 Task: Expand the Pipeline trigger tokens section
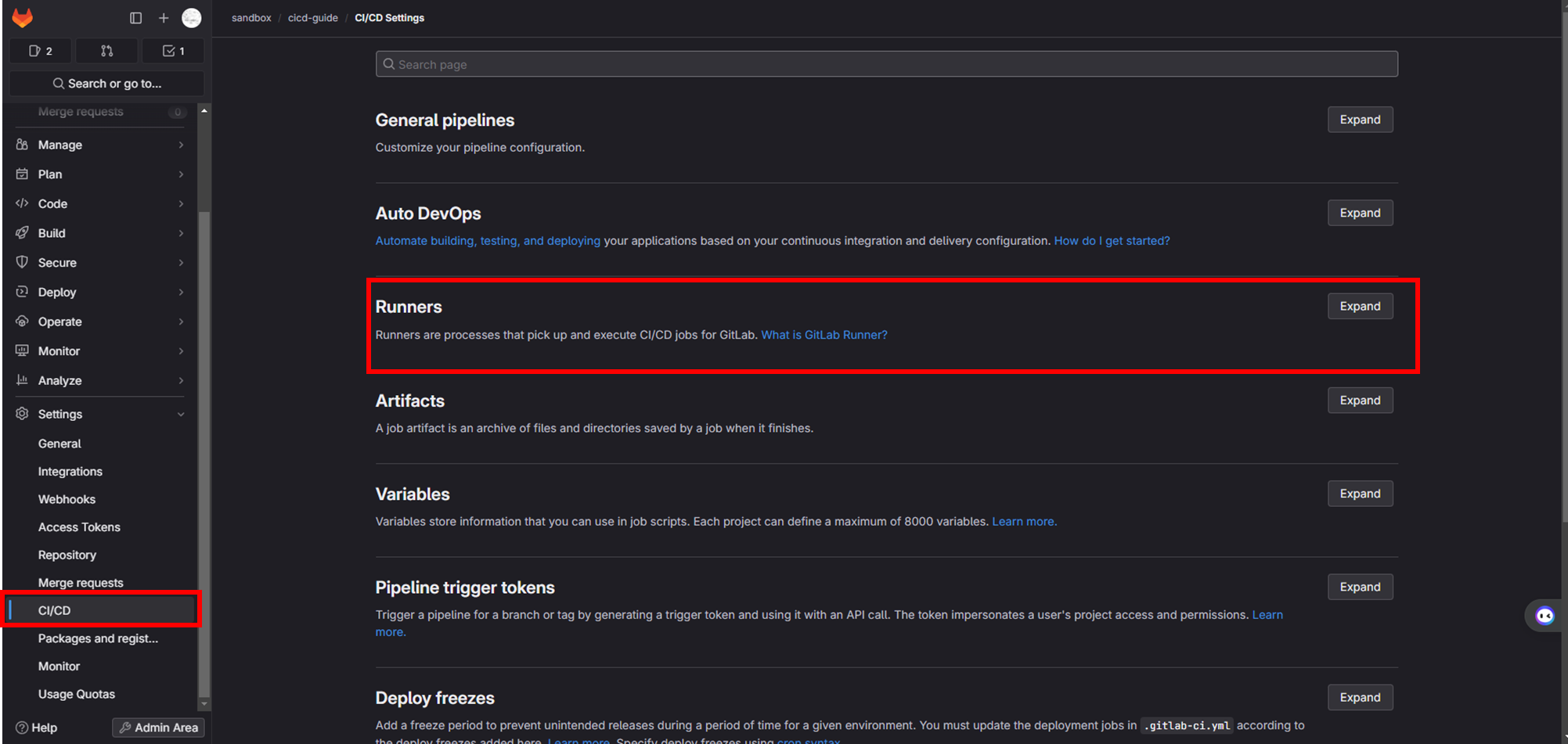[x=1360, y=587]
